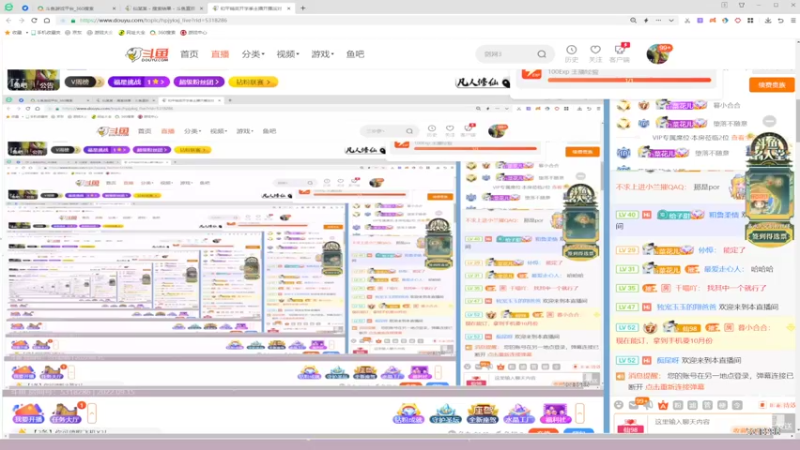
Task: Click the username 最爱走心人 in chat
Action: point(723,269)
